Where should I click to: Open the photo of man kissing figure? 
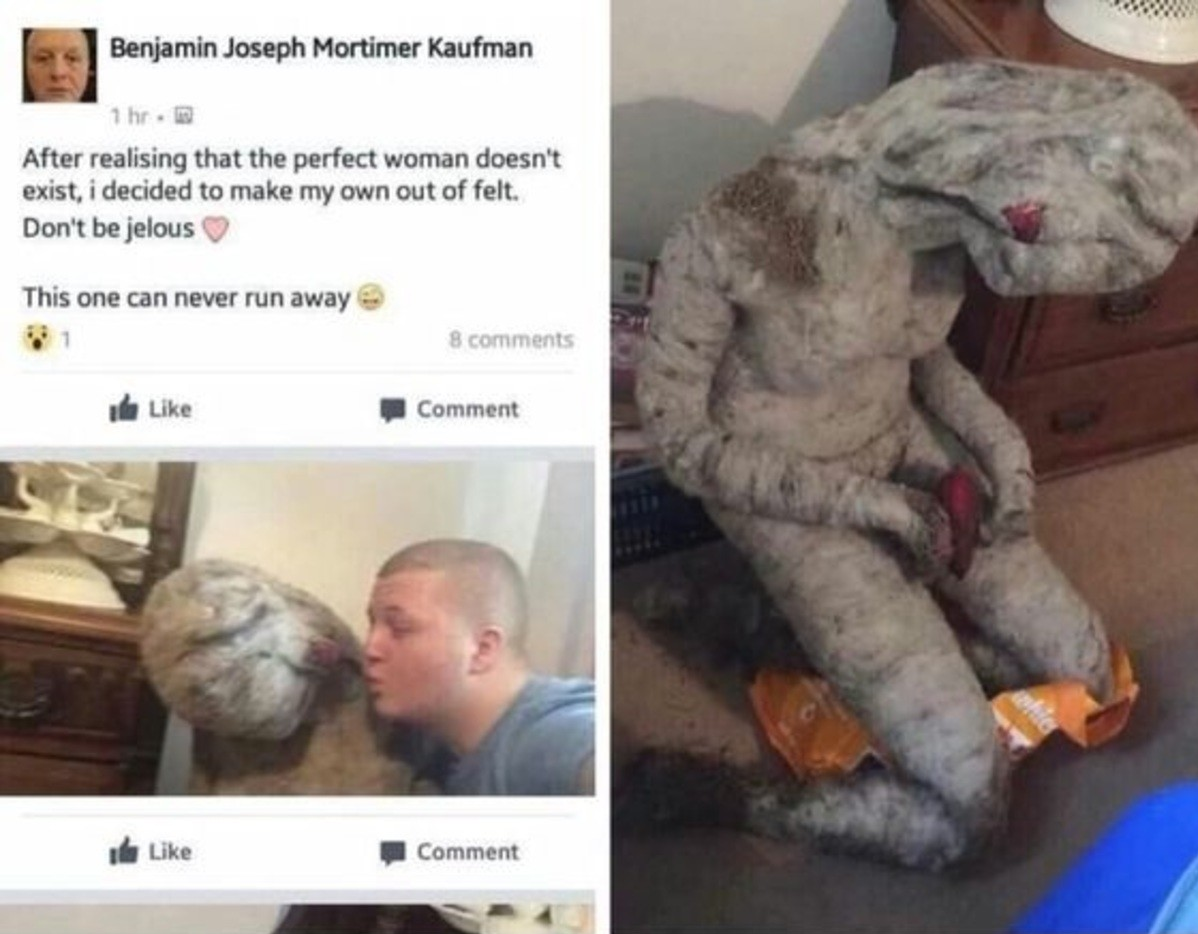tap(297, 628)
